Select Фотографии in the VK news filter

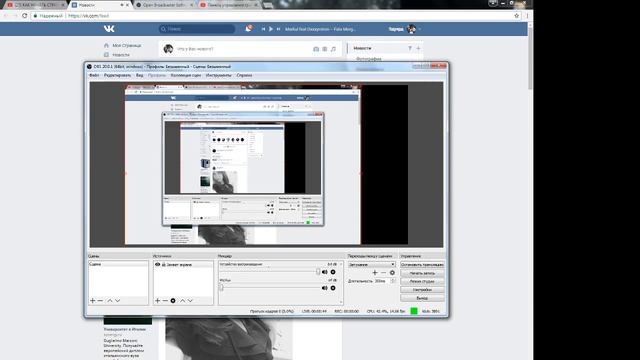coord(369,59)
